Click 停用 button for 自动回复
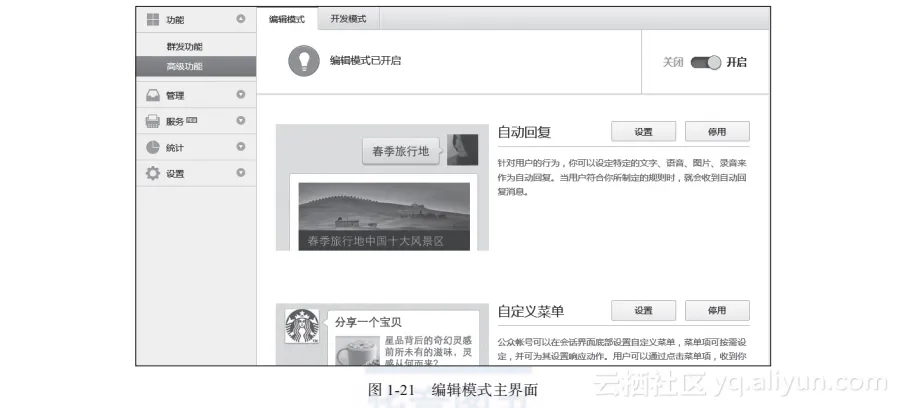This screenshot has width=899, height=408. click(x=717, y=131)
